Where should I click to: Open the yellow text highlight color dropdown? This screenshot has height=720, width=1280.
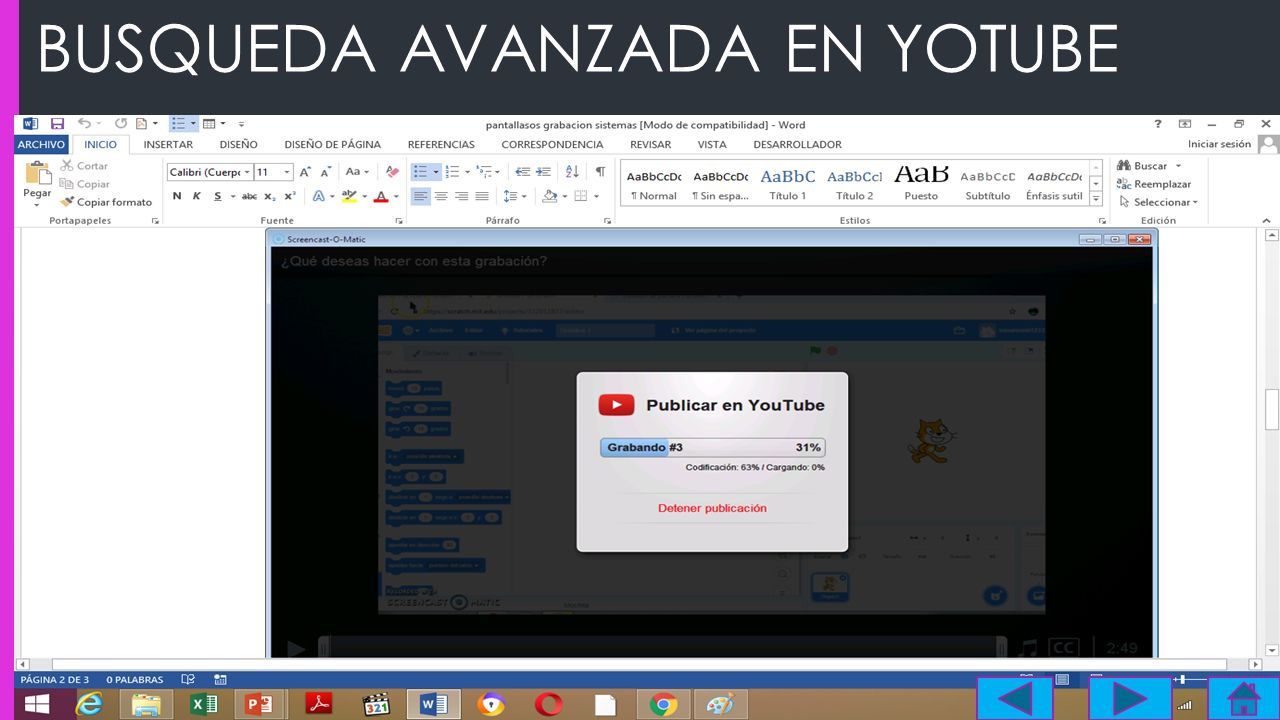[364, 196]
